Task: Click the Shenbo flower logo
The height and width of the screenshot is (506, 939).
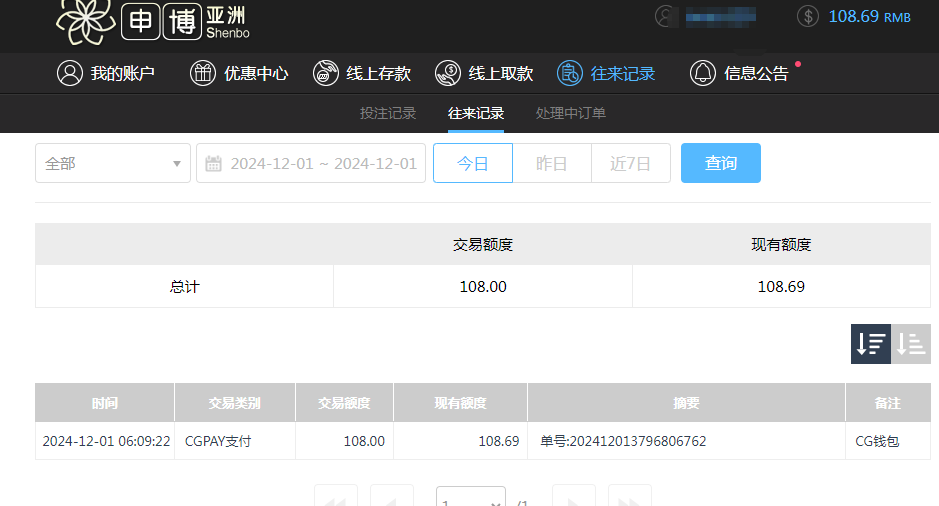Action: point(85,20)
